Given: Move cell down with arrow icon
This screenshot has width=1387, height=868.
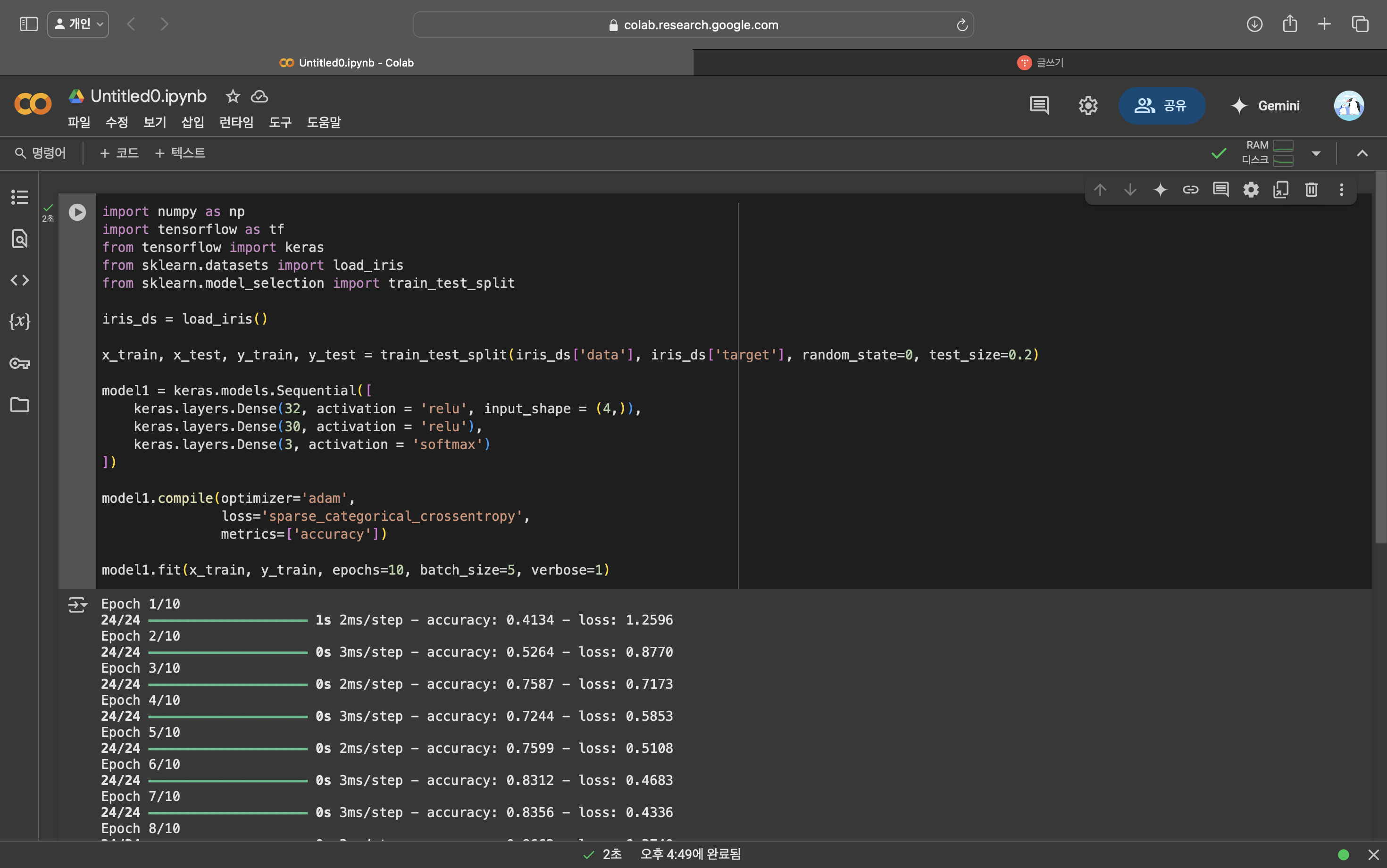Looking at the screenshot, I should pyautogui.click(x=1130, y=190).
